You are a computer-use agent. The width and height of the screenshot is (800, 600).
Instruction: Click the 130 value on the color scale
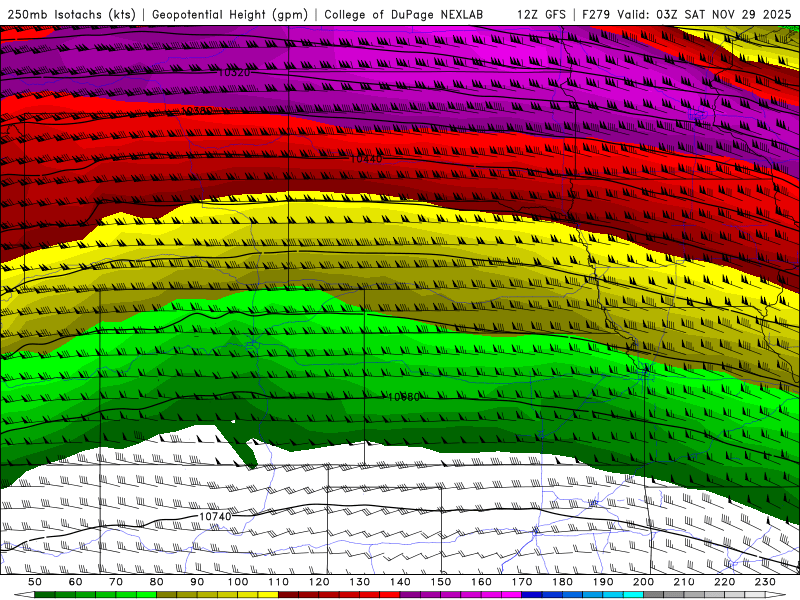click(x=359, y=582)
